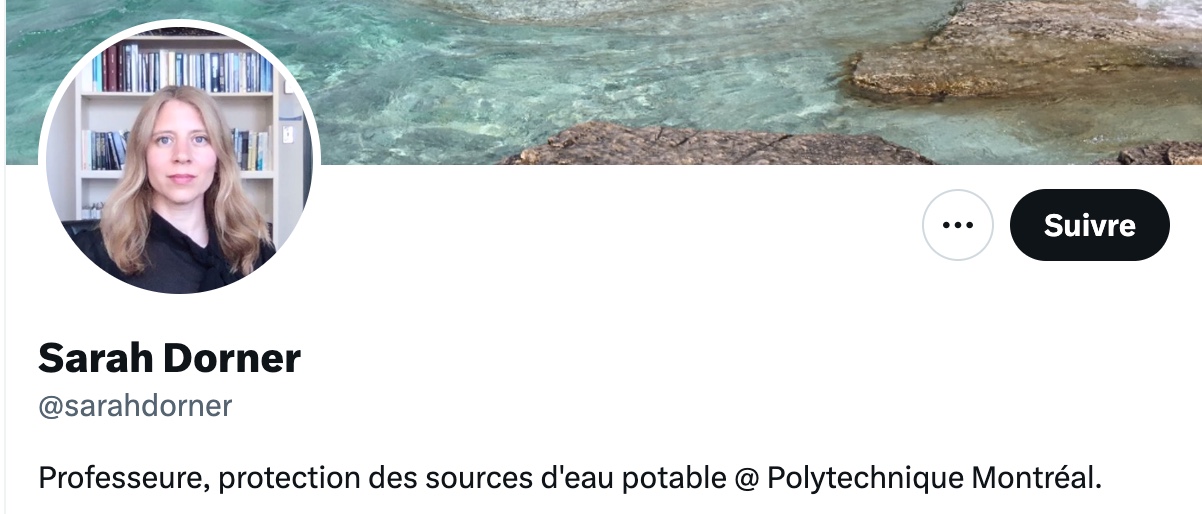1202x514 pixels.
Task: Click the Sarah Dorner display name heading
Action: point(169,358)
